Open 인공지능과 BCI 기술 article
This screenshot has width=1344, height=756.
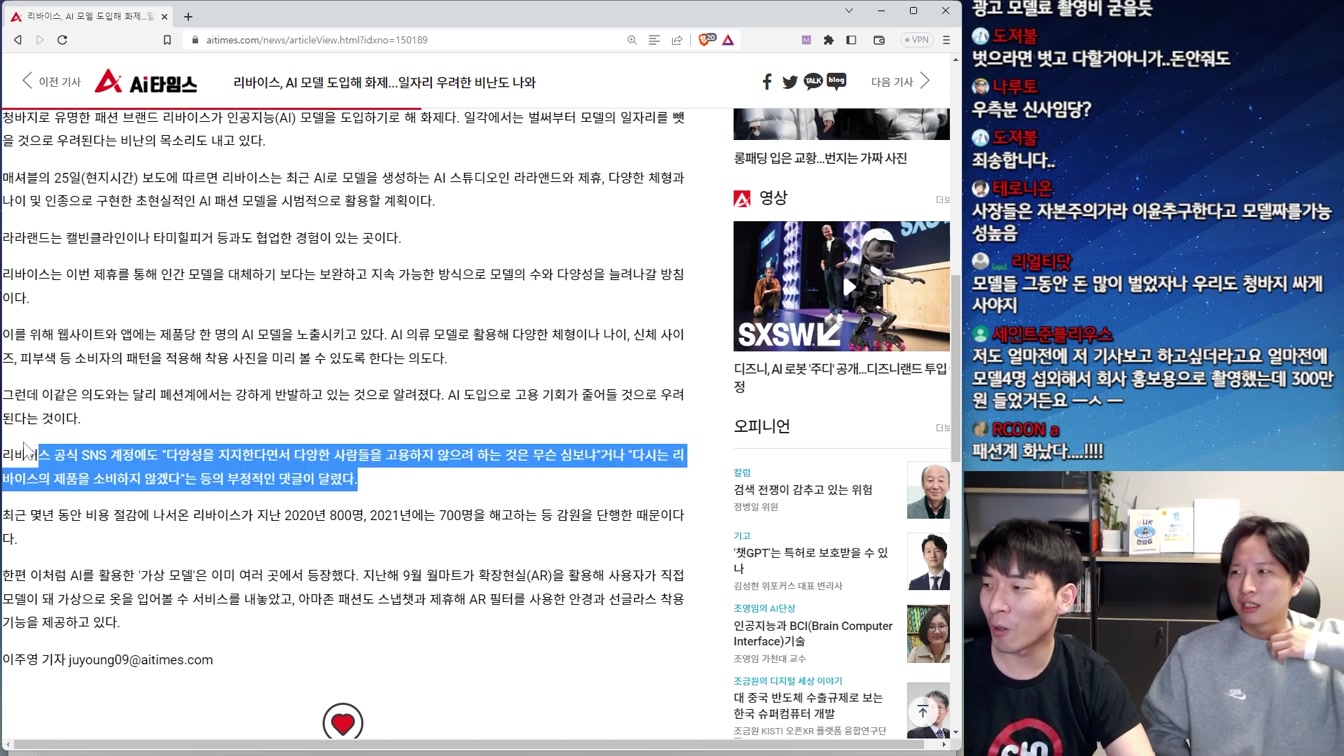point(813,633)
